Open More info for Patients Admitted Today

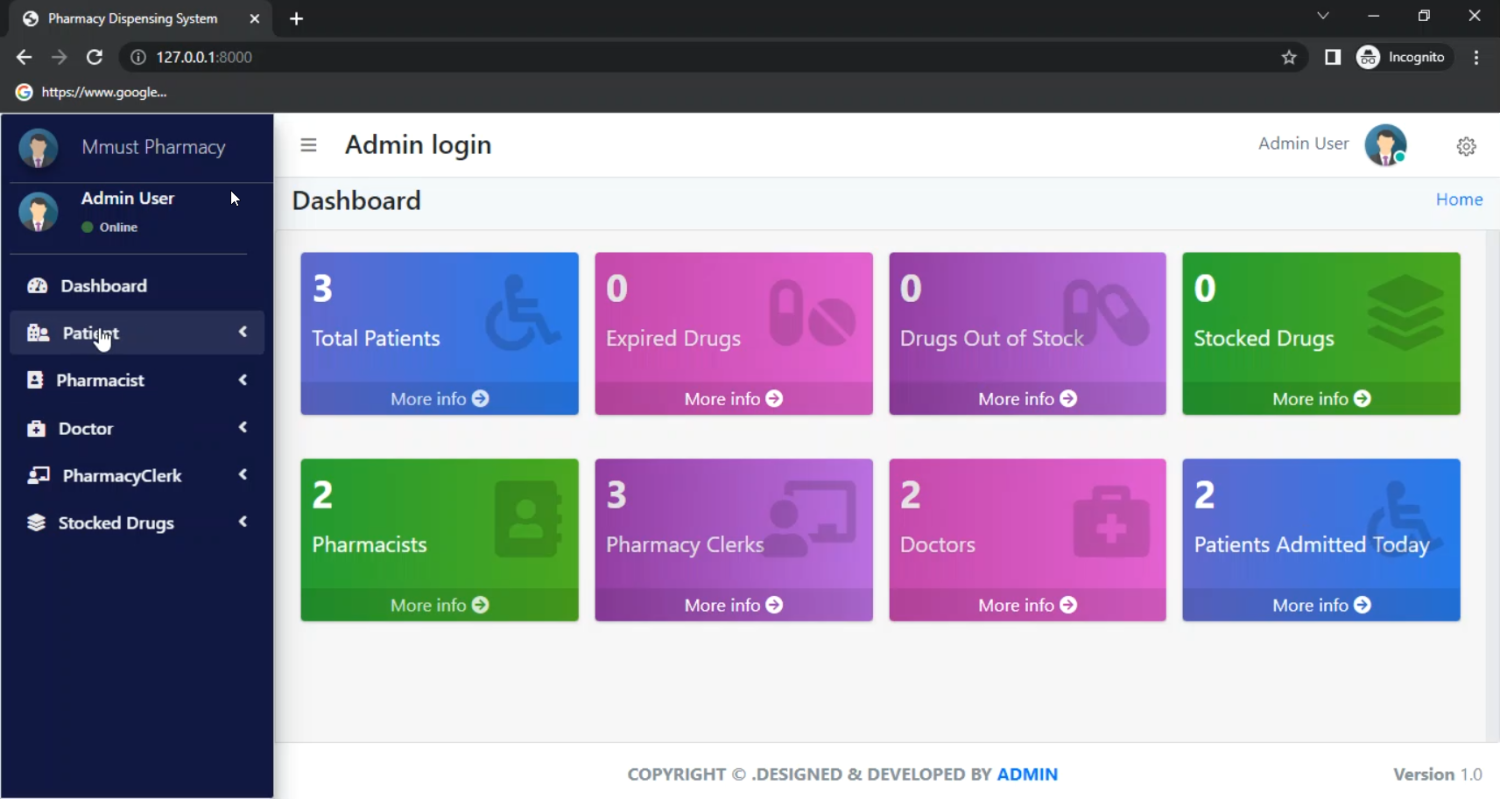(1321, 605)
